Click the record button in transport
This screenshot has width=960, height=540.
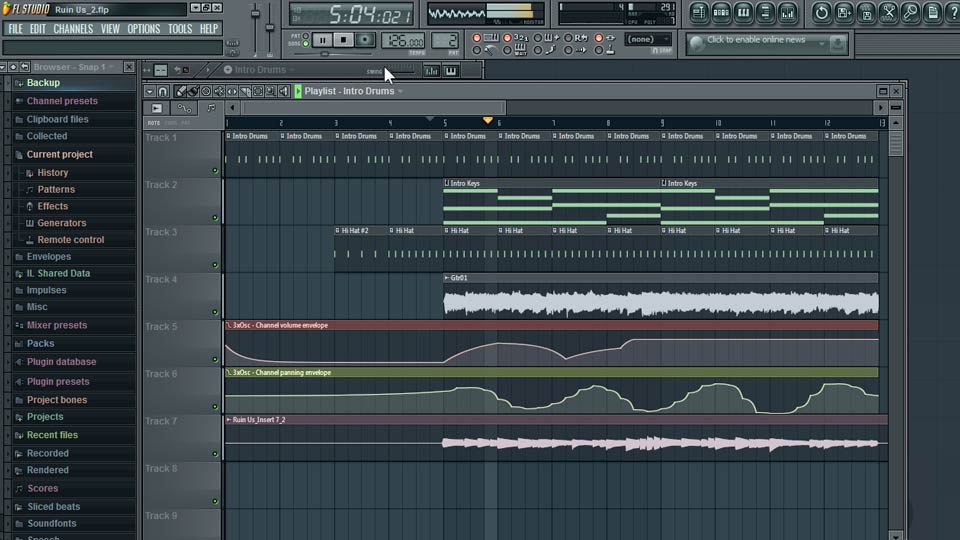click(365, 40)
